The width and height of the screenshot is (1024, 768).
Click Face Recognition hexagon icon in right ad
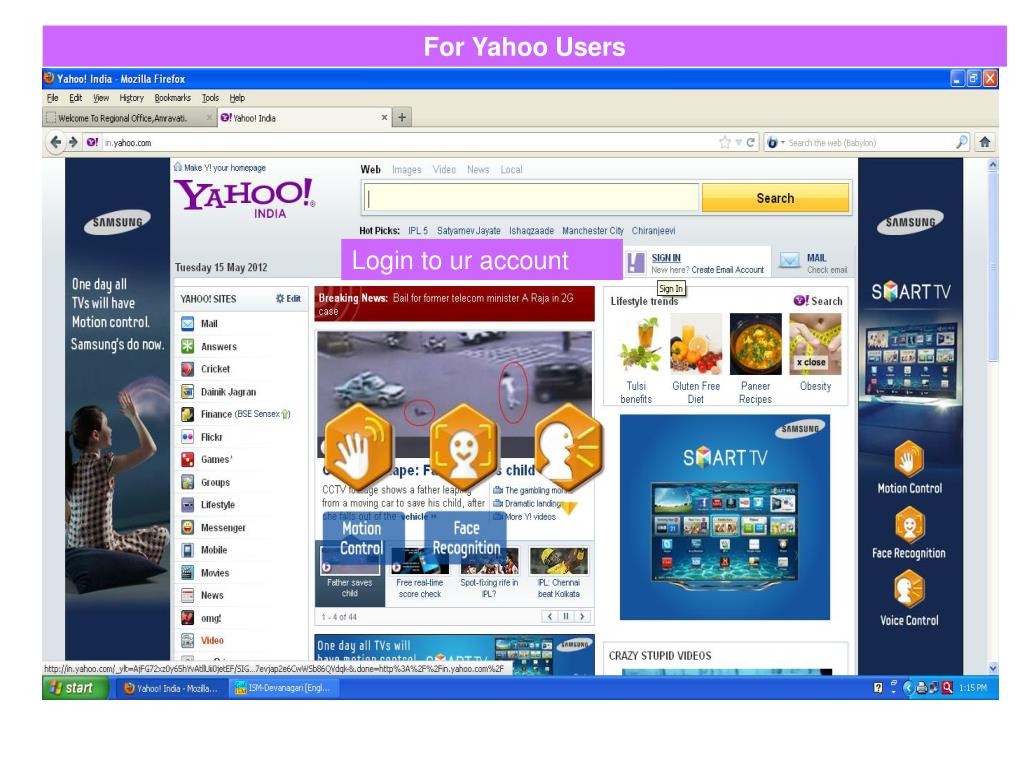click(909, 526)
